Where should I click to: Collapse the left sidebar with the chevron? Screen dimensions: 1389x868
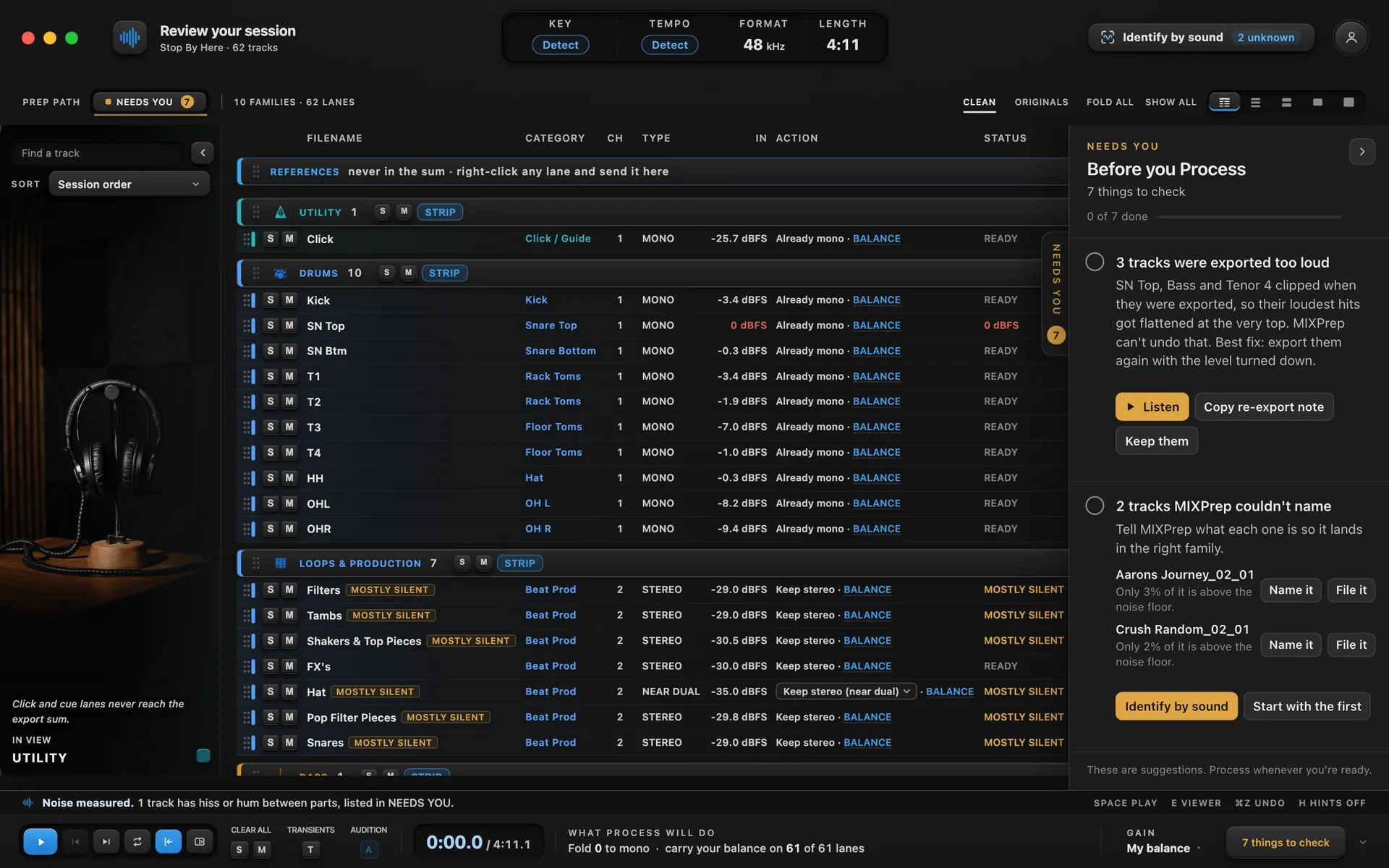tap(203, 153)
